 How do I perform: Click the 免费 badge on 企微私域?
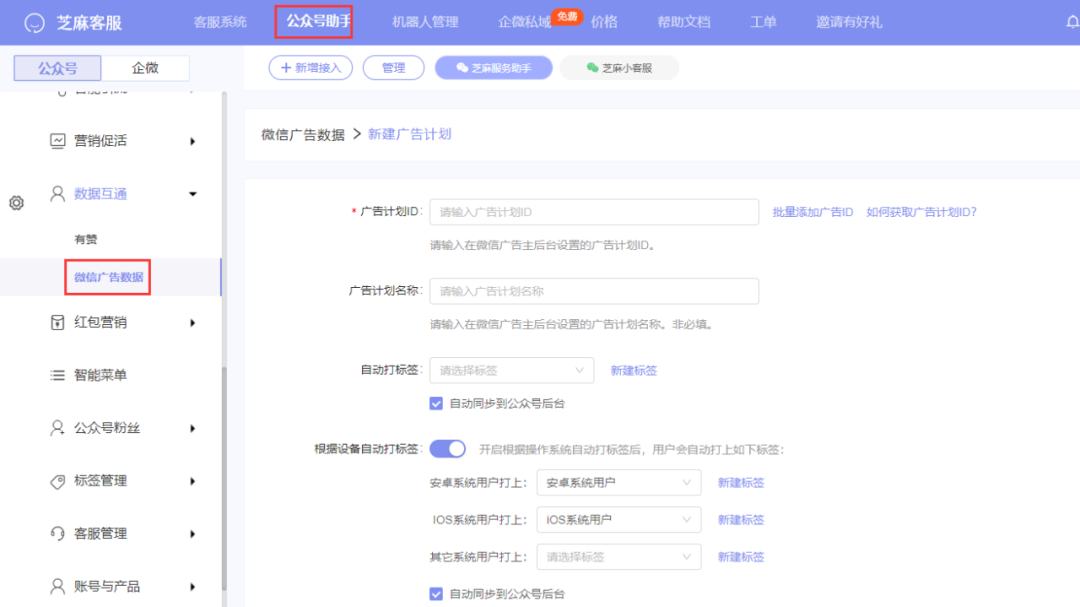point(567,16)
